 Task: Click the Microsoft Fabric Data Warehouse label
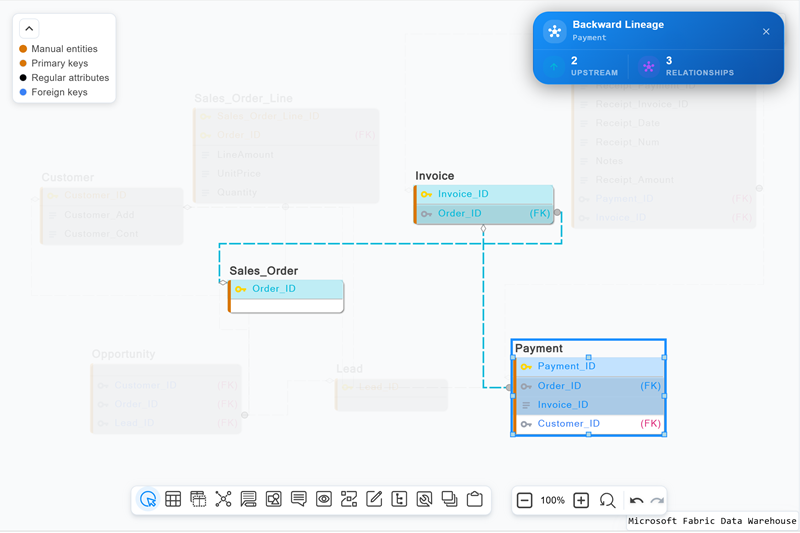712,521
